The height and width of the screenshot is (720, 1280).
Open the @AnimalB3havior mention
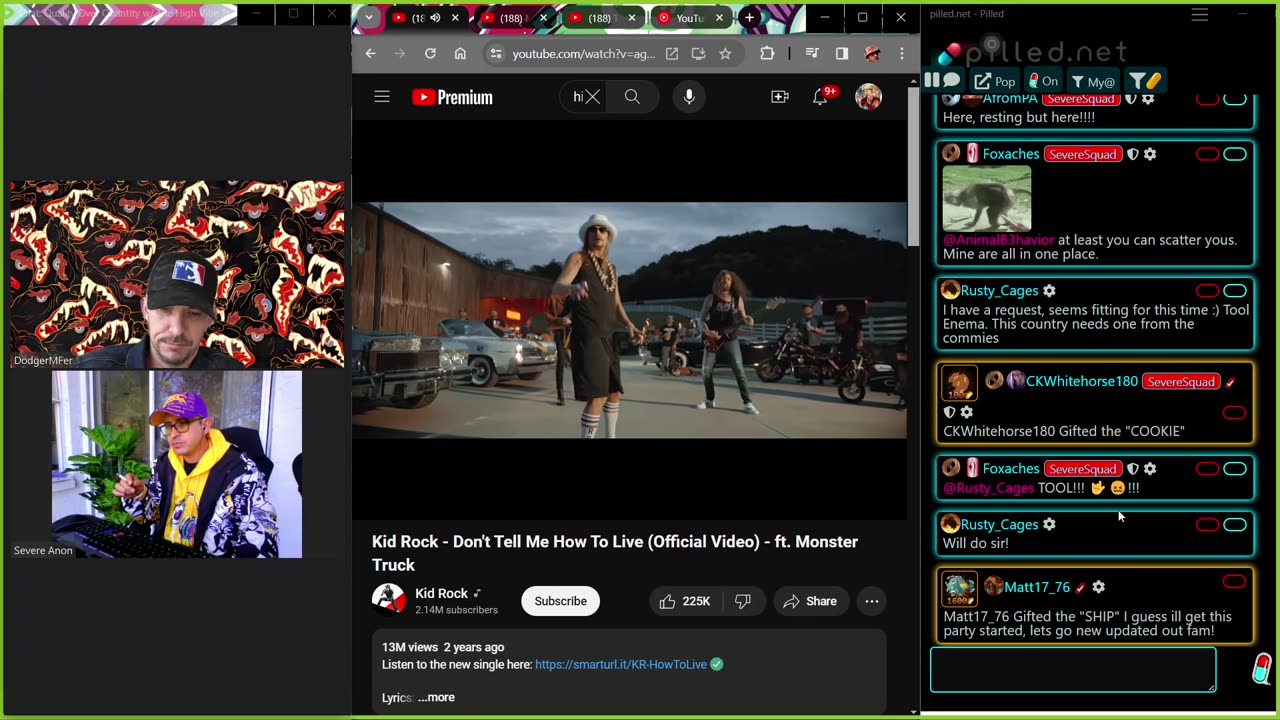(x=999, y=240)
